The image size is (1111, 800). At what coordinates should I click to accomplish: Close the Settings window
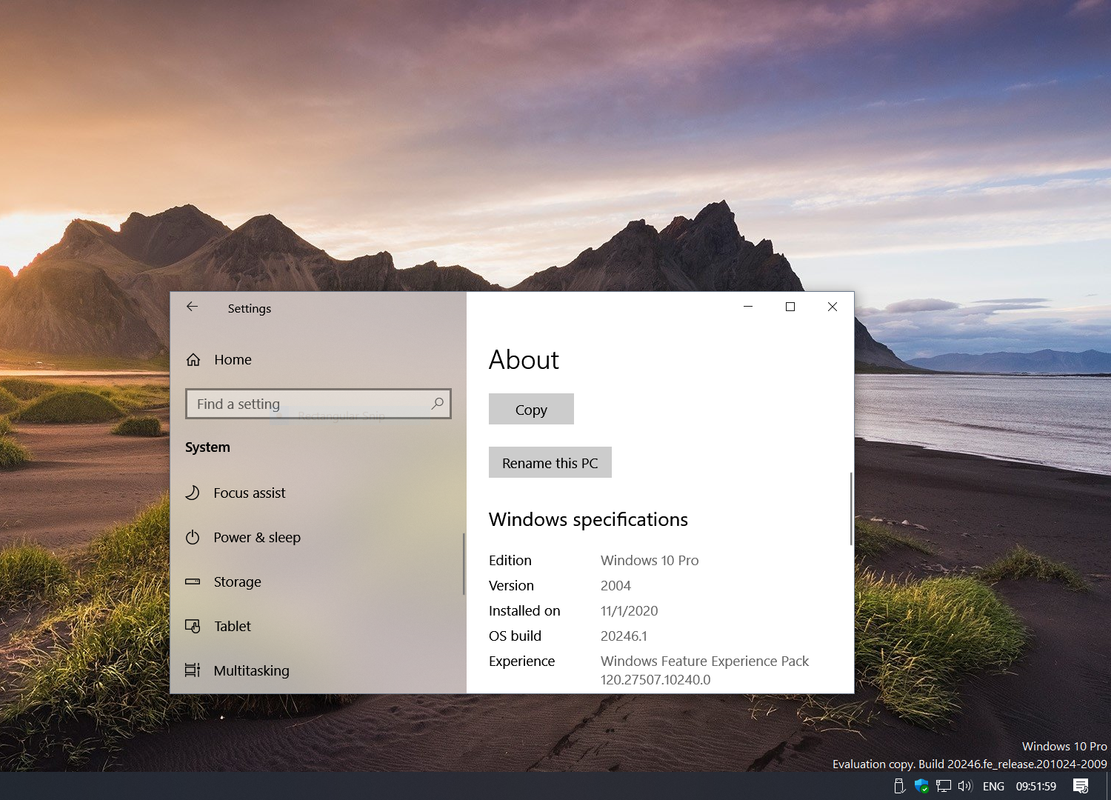833,306
